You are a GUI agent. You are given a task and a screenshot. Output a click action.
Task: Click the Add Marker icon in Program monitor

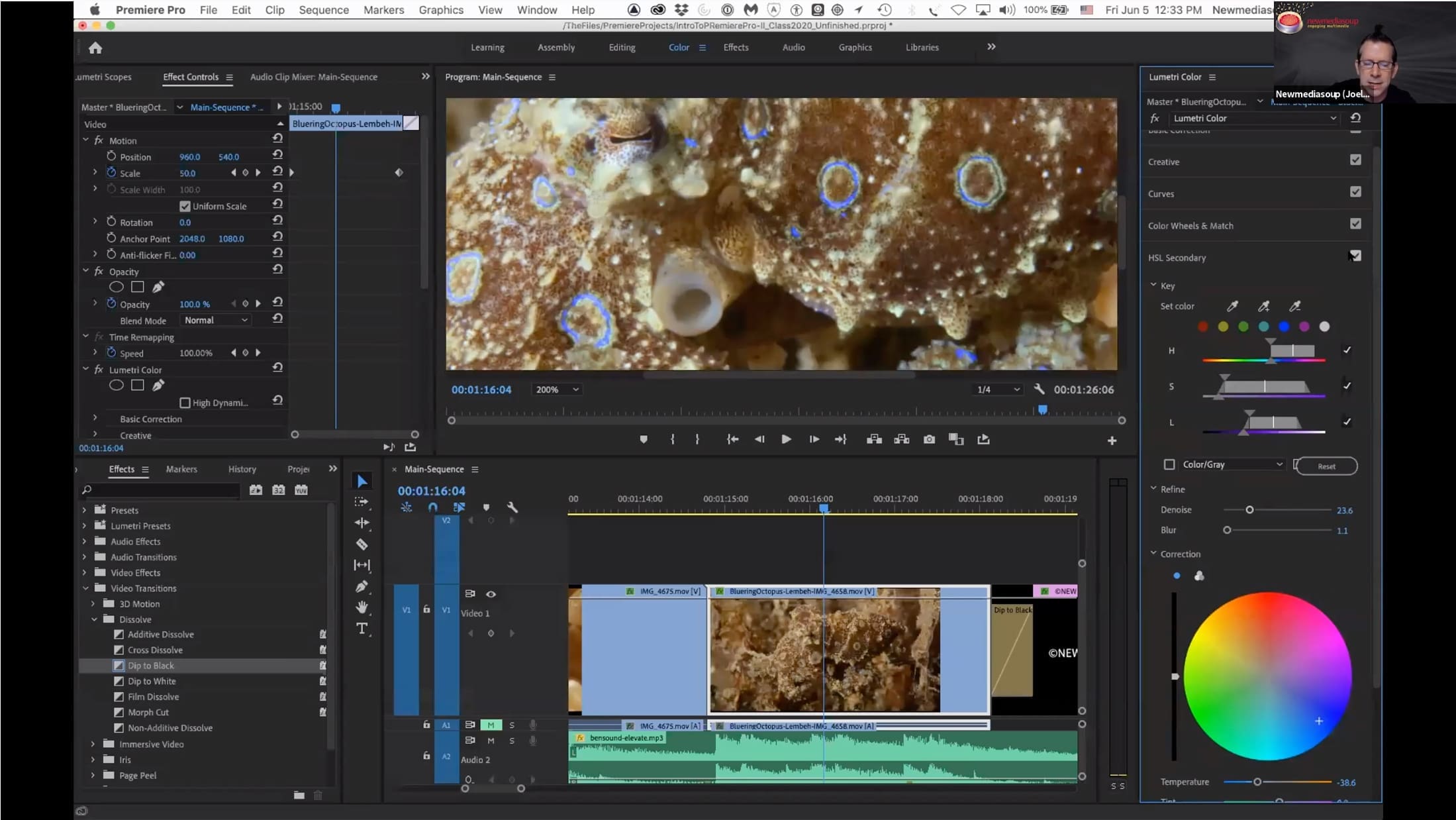(x=643, y=439)
